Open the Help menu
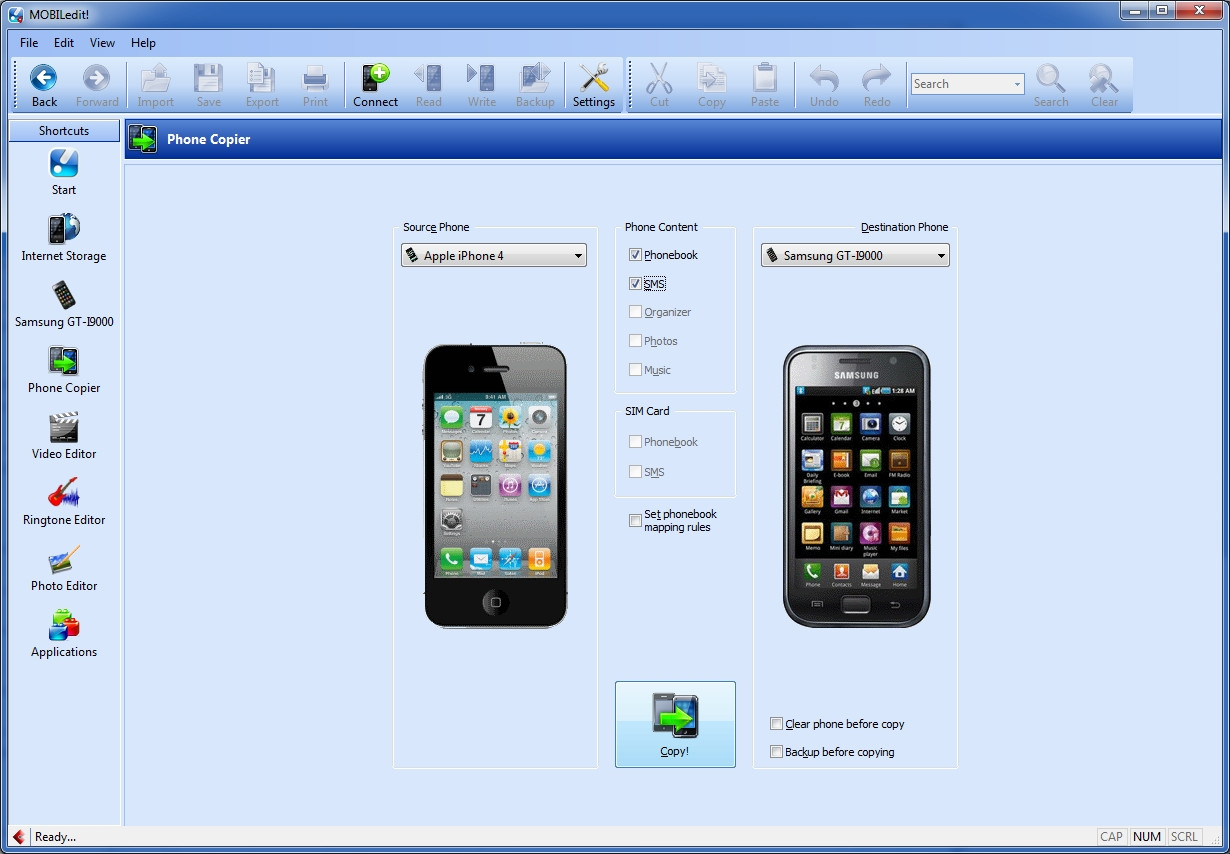This screenshot has height=854, width=1230. coord(143,43)
